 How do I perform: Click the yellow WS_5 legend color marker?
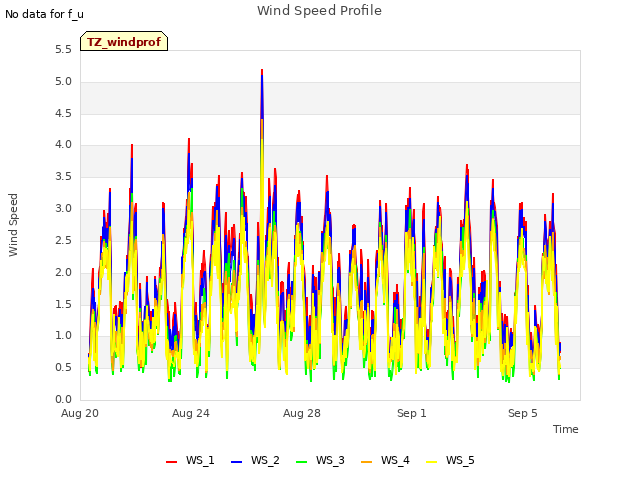pos(431,462)
